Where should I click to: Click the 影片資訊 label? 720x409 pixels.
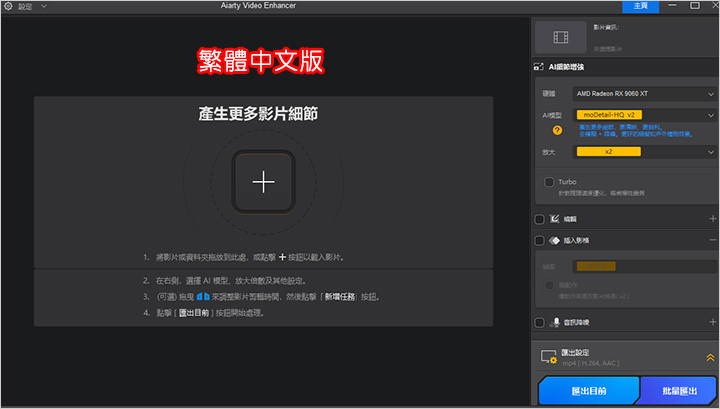click(x=606, y=28)
